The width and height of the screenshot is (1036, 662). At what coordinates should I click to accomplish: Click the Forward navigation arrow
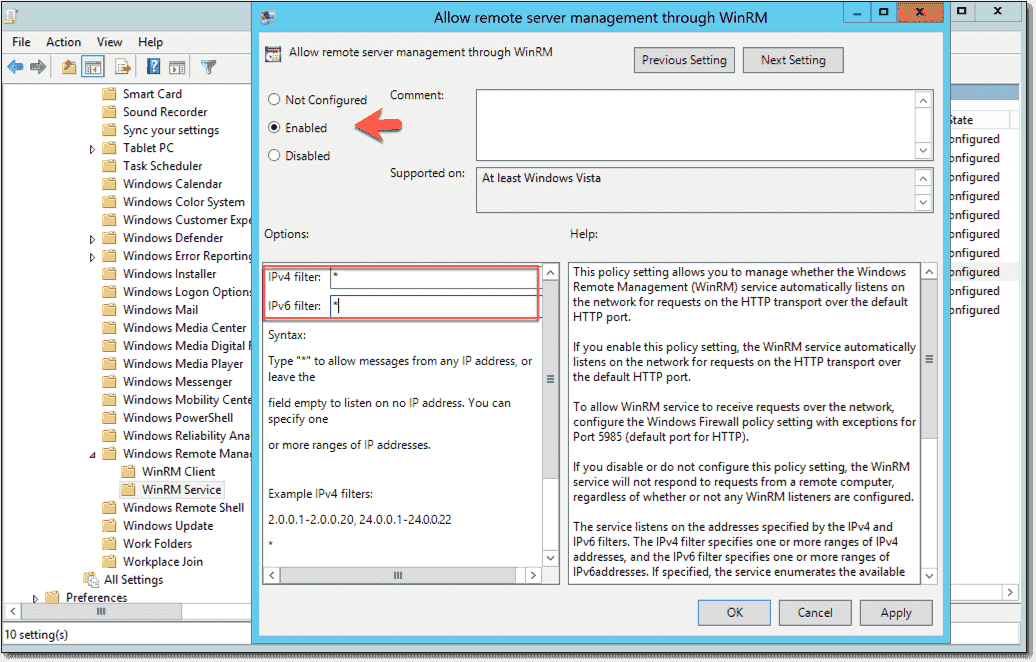tap(38, 66)
